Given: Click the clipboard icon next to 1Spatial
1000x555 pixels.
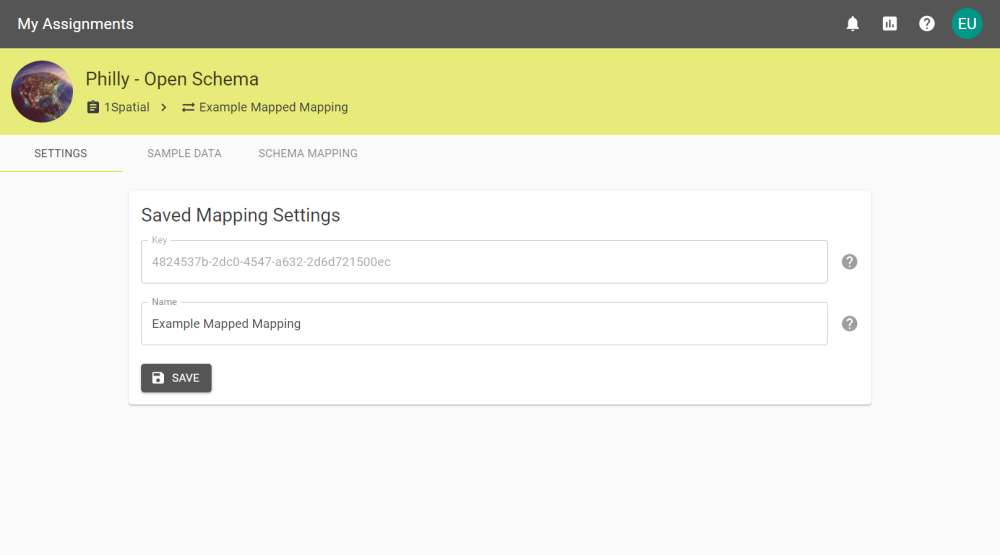Looking at the screenshot, I should click(93, 107).
